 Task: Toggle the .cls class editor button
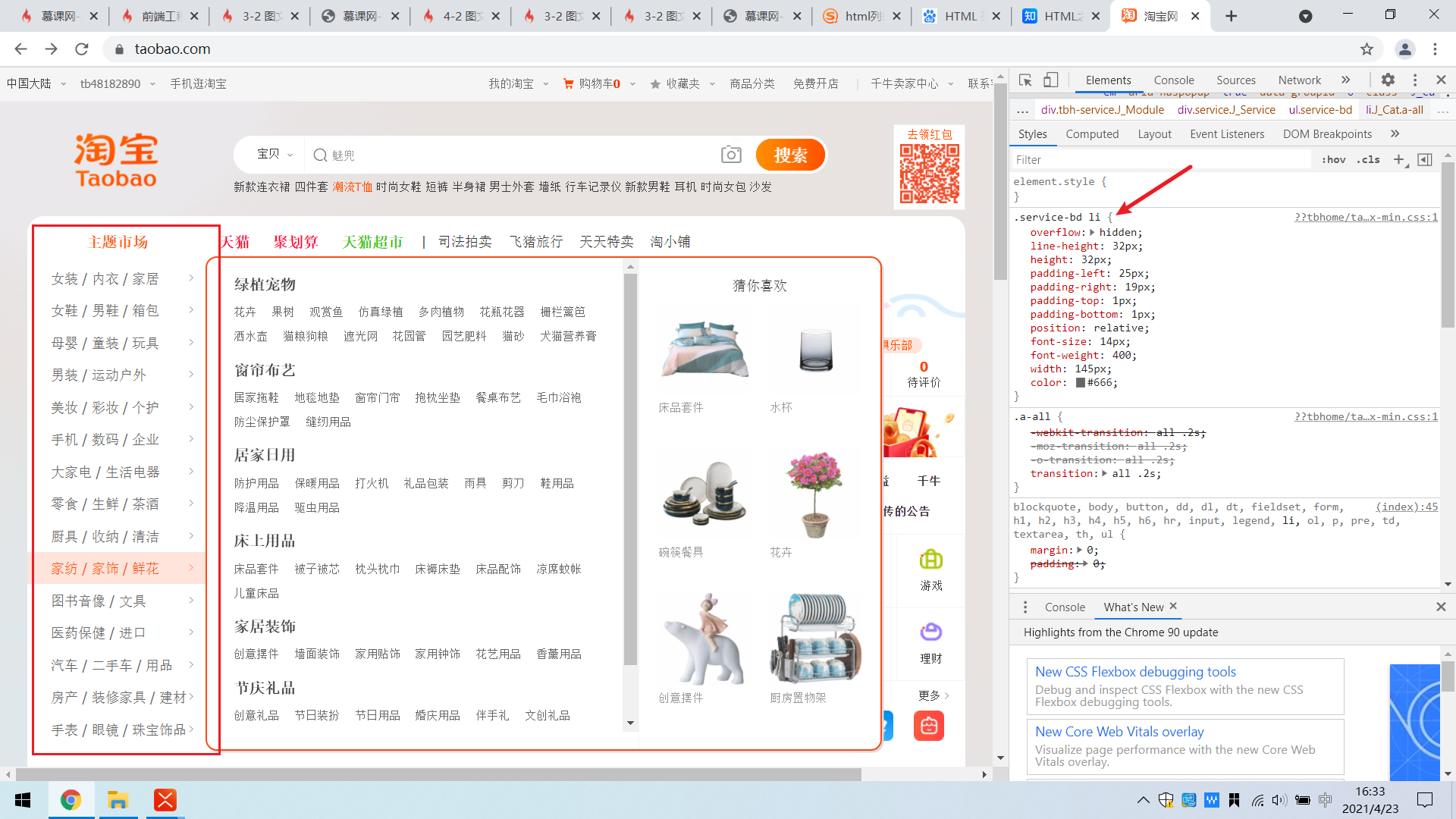coord(1368,159)
